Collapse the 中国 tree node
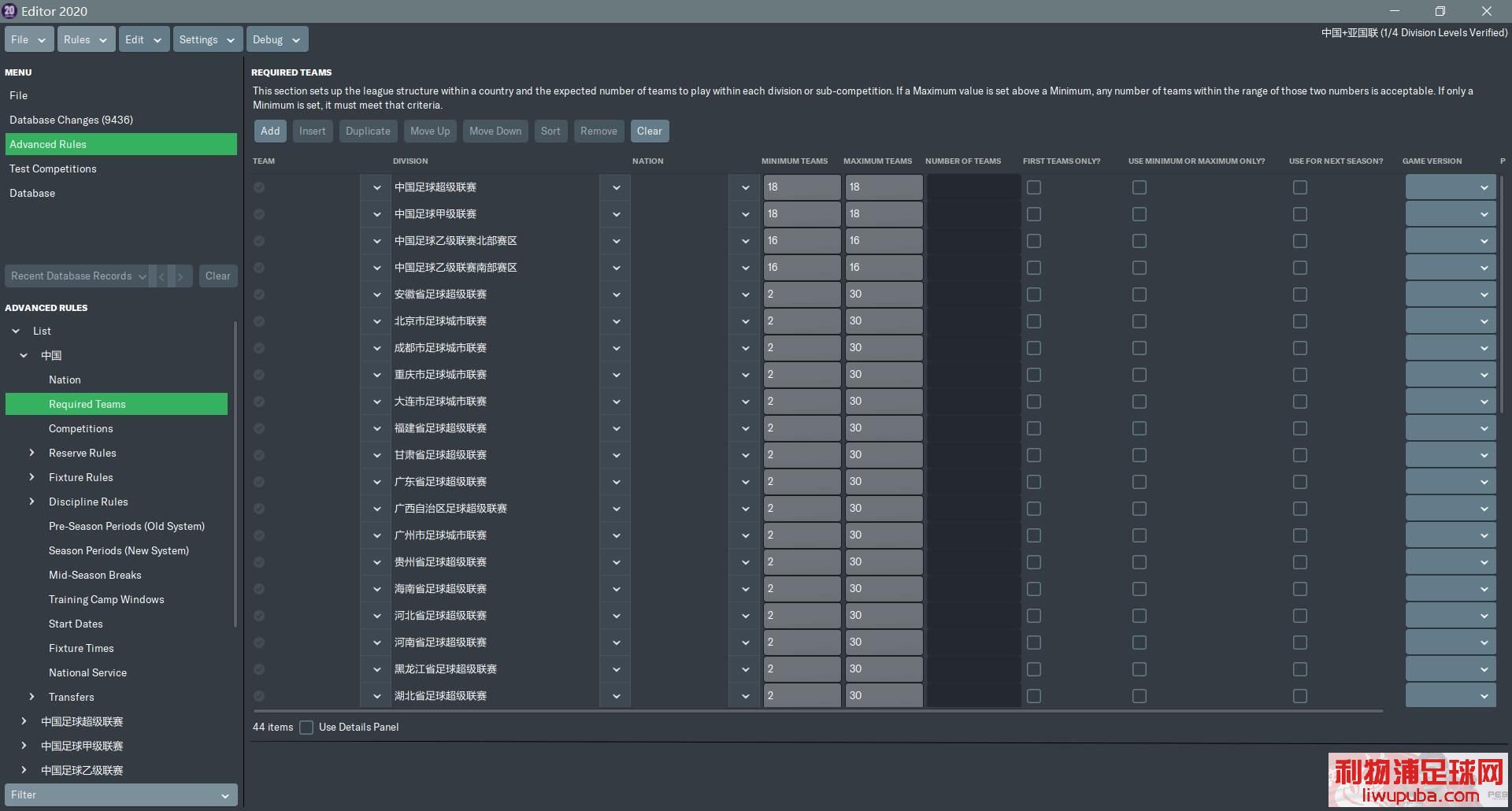The image size is (1512, 811). point(24,356)
